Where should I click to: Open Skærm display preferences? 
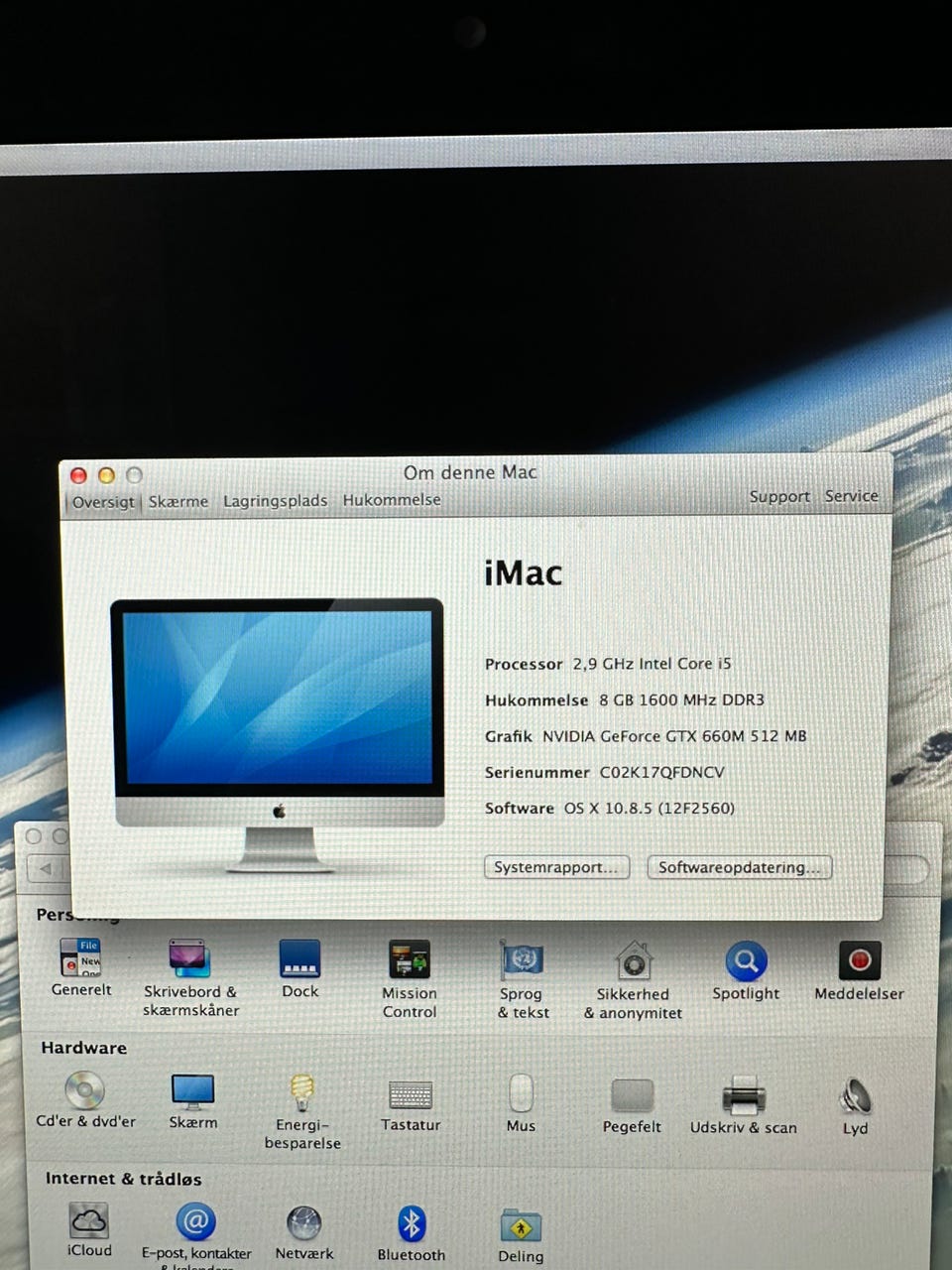(x=192, y=1100)
